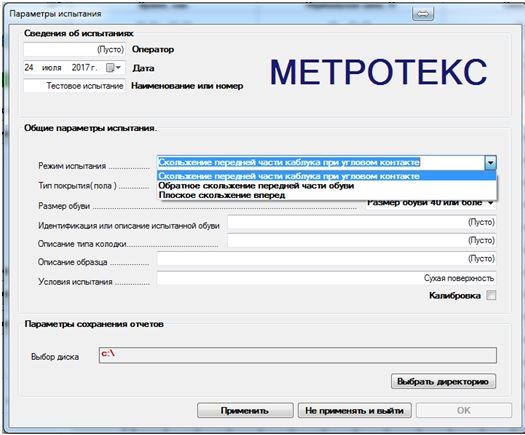Click the Выбрать директорию button
This screenshot has height=435, width=525.
pyautogui.click(x=443, y=381)
